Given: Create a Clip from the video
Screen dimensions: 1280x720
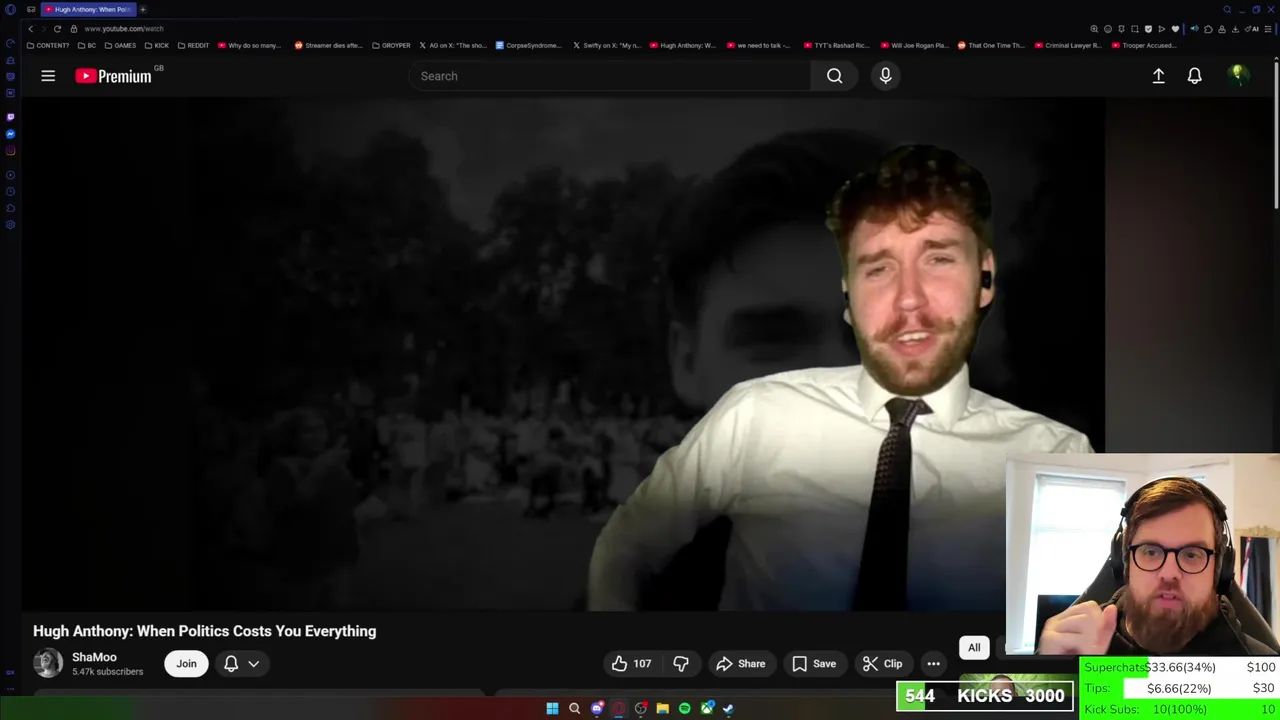Looking at the screenshot, I should pyautogui.click(x=883, y=664).
